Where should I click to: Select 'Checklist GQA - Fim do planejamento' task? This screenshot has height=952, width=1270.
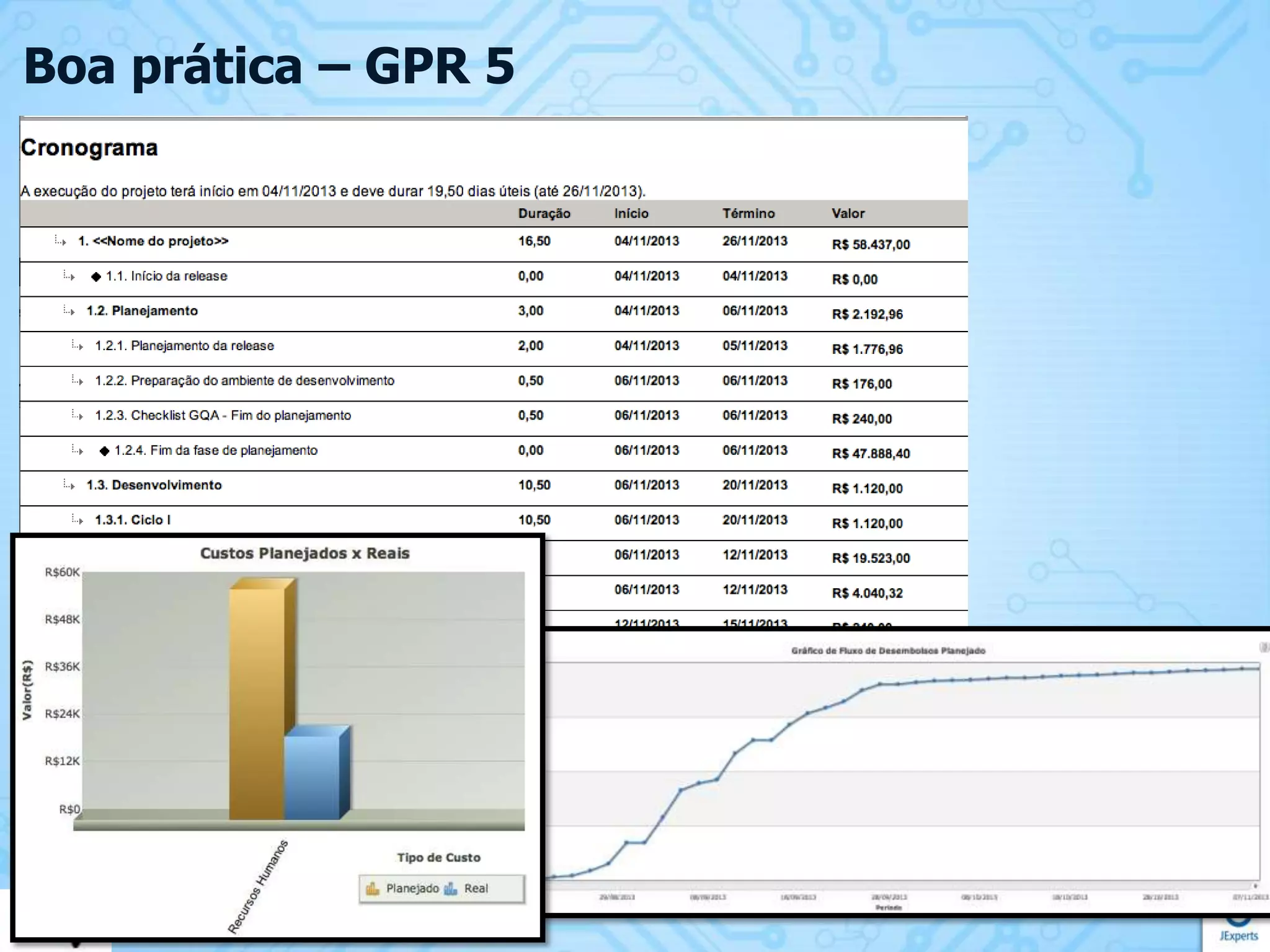pos(223,415)
